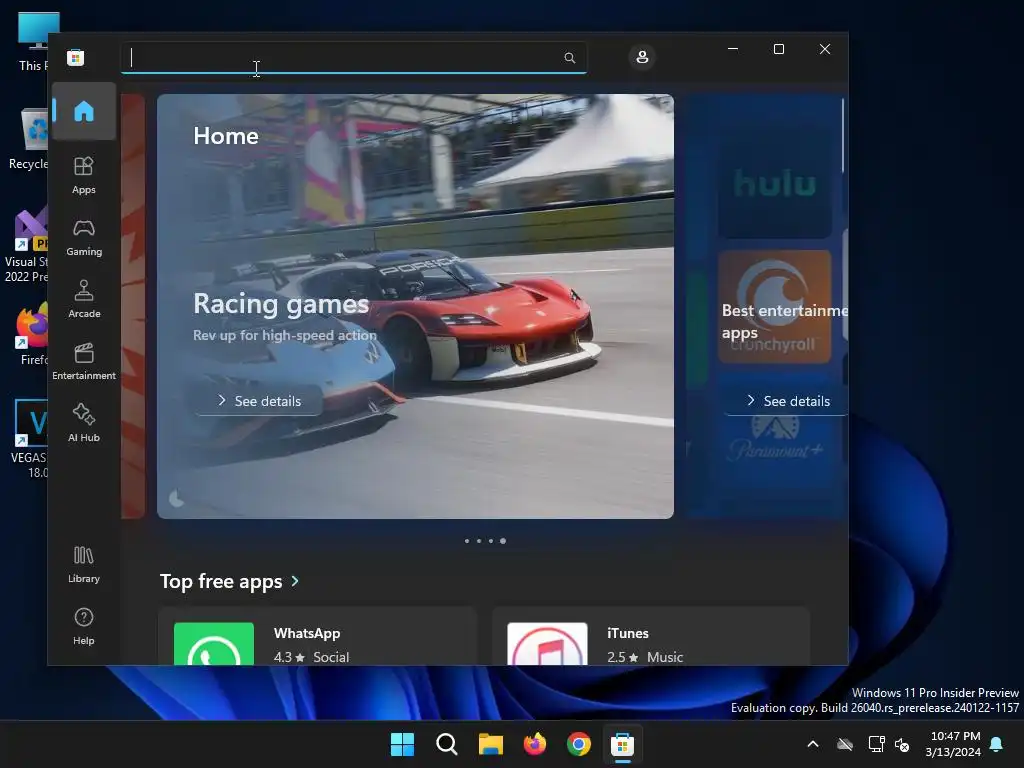This screenshot has width=1024, height=768.
Task: Click the magnifier search icon in search box
Action: (x=569, y=57)
